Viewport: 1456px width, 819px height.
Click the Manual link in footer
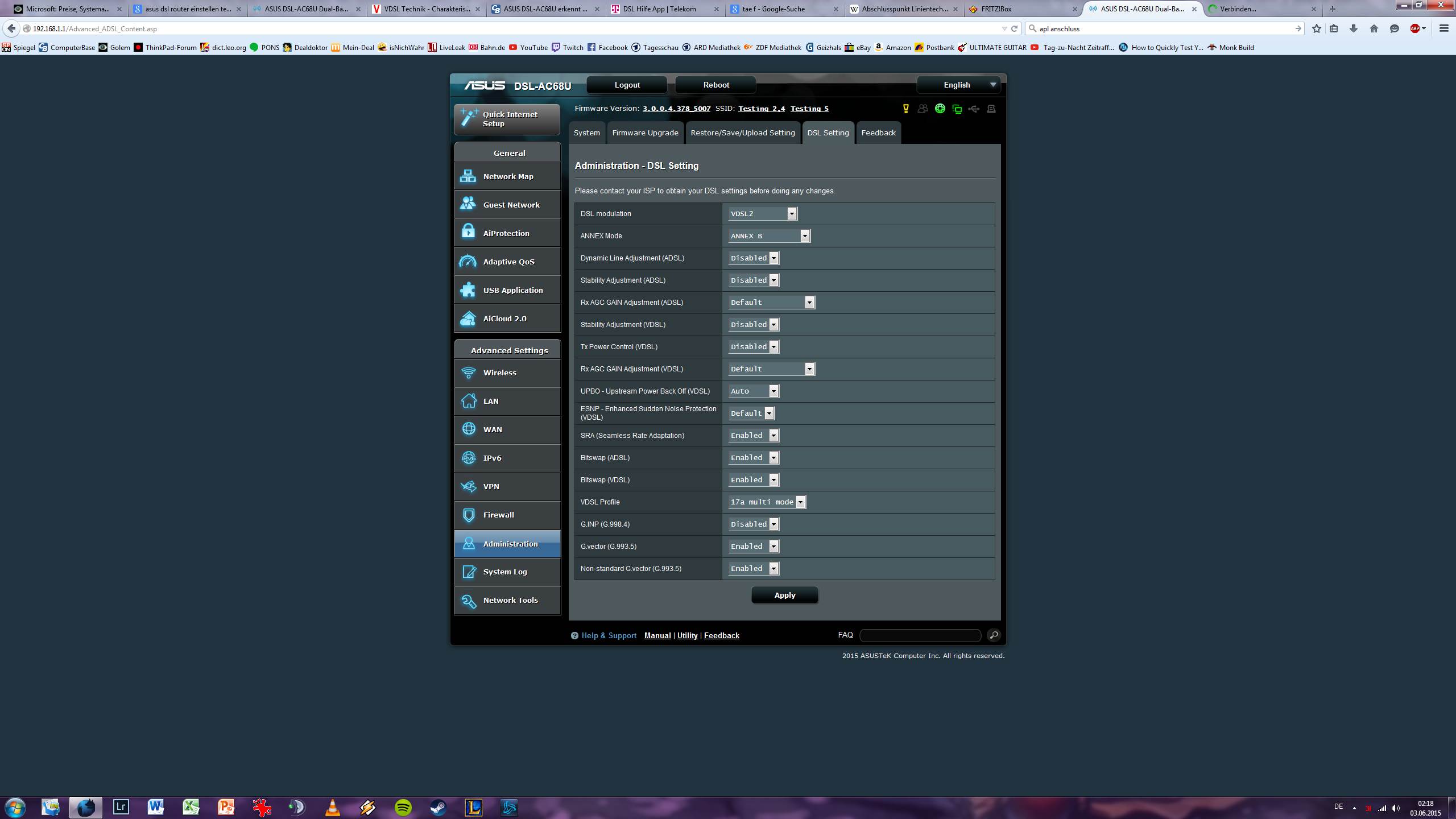pyautogui.click(x=657, y=635)
